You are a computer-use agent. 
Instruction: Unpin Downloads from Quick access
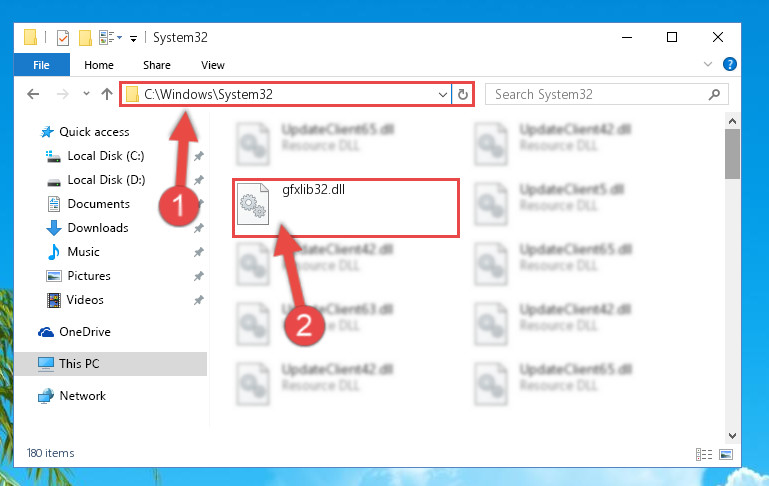click(x=199, y=228)
